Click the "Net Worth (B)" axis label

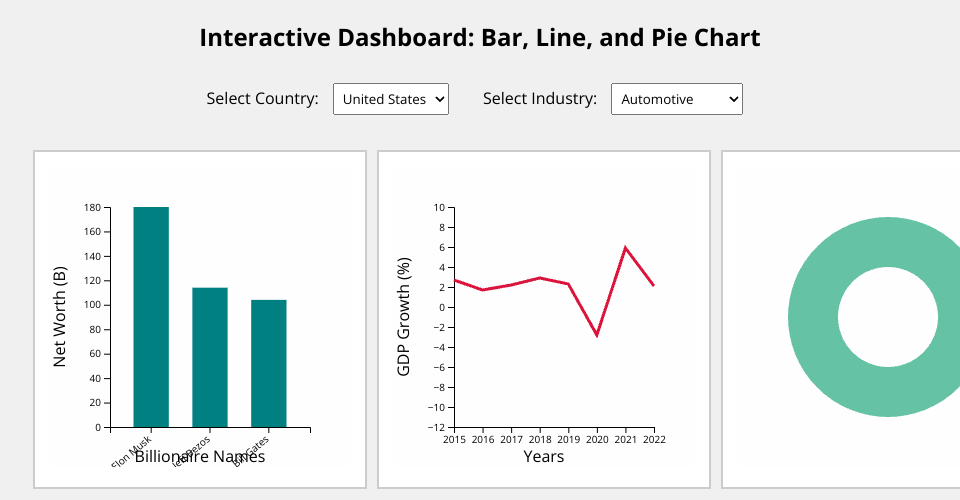click(x=60, y=317)
